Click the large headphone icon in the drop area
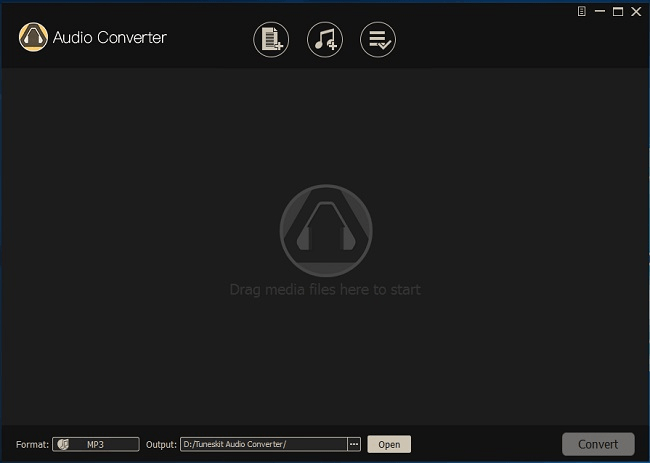Image resolution: width=650 pixels, height=463 pixels. (325, 230)
